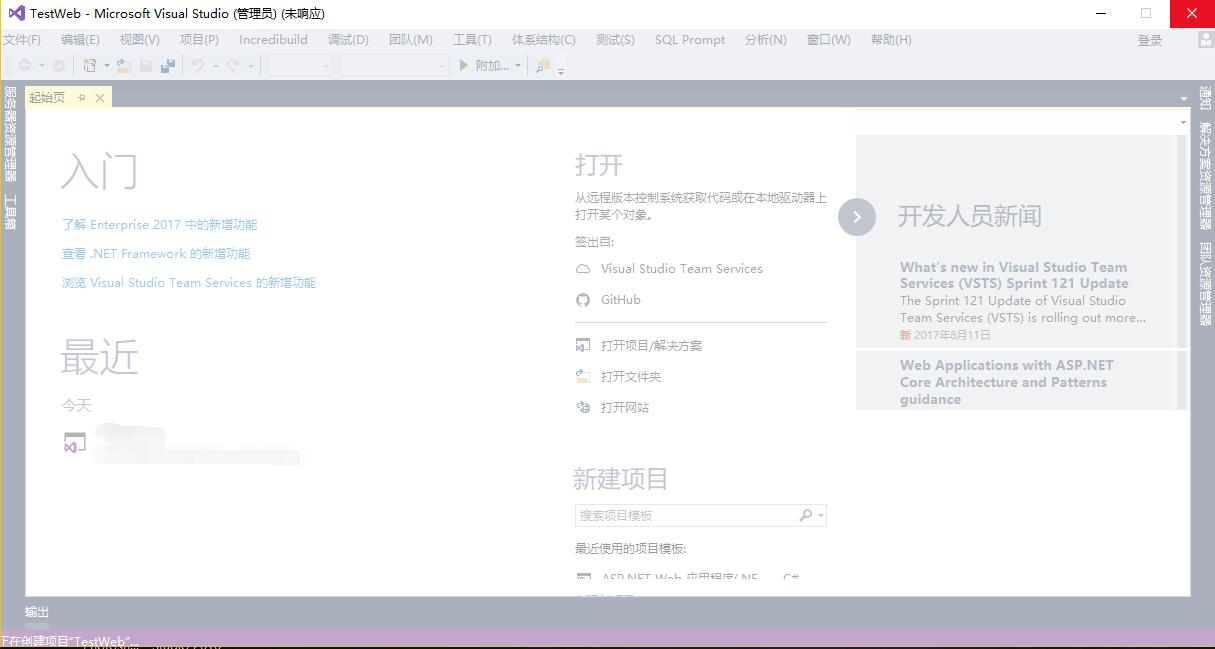Open the 文件(F) menu

tap(22, 40)
